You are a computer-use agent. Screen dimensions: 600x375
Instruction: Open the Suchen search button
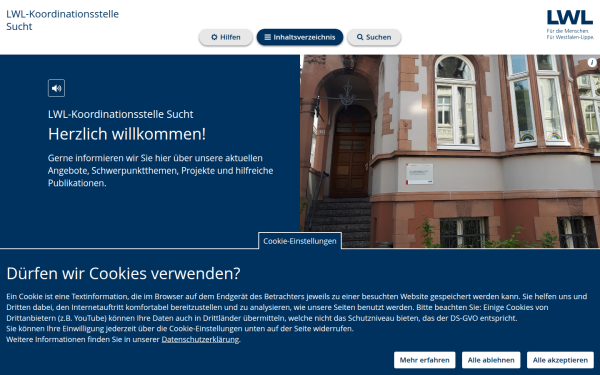374,37
